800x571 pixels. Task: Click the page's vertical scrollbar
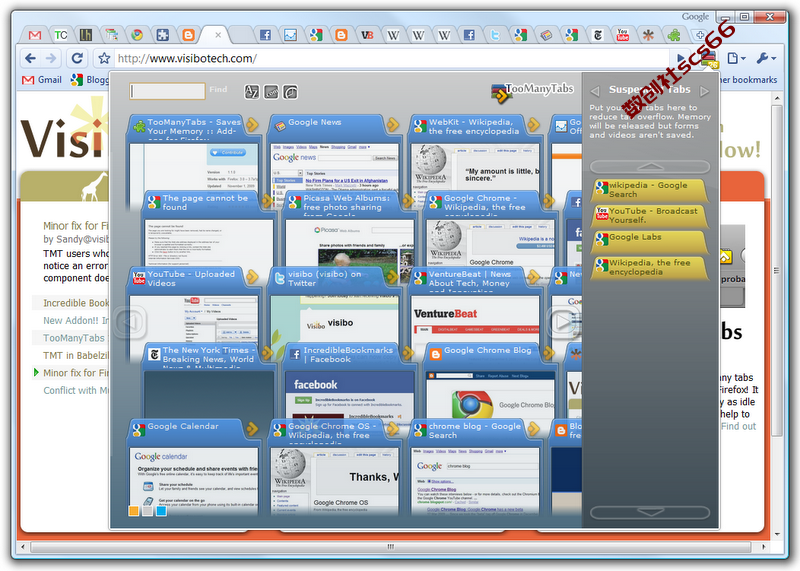[777, 269]
